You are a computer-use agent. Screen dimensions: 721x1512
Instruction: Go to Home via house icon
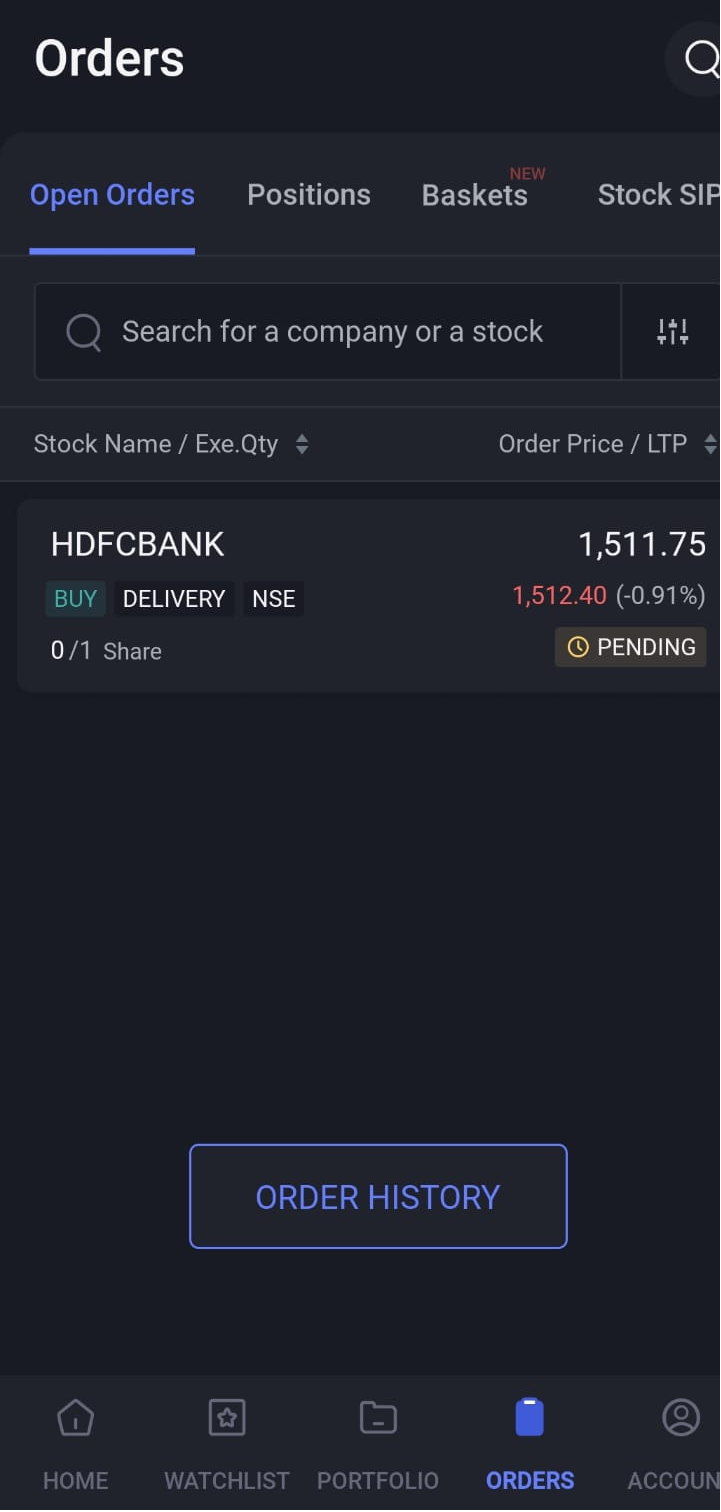click(75, 1418)
